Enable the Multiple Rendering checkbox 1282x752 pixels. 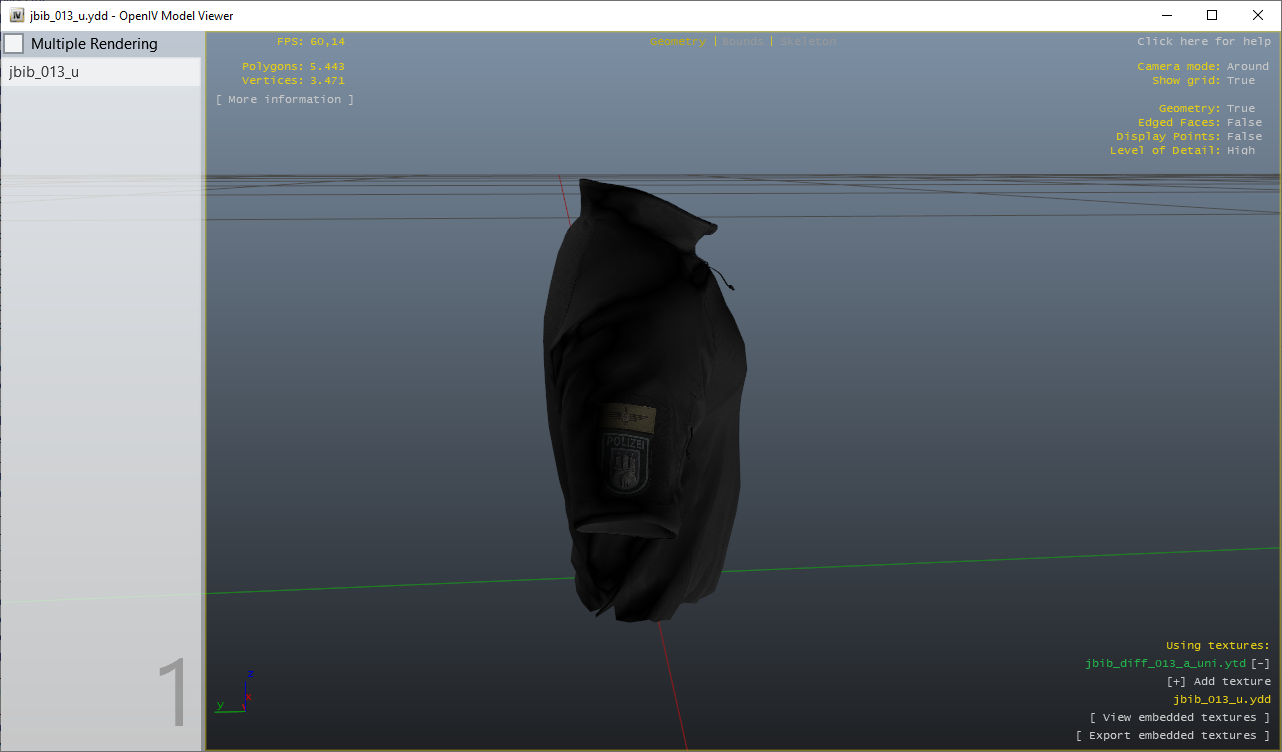coord(15,44)
